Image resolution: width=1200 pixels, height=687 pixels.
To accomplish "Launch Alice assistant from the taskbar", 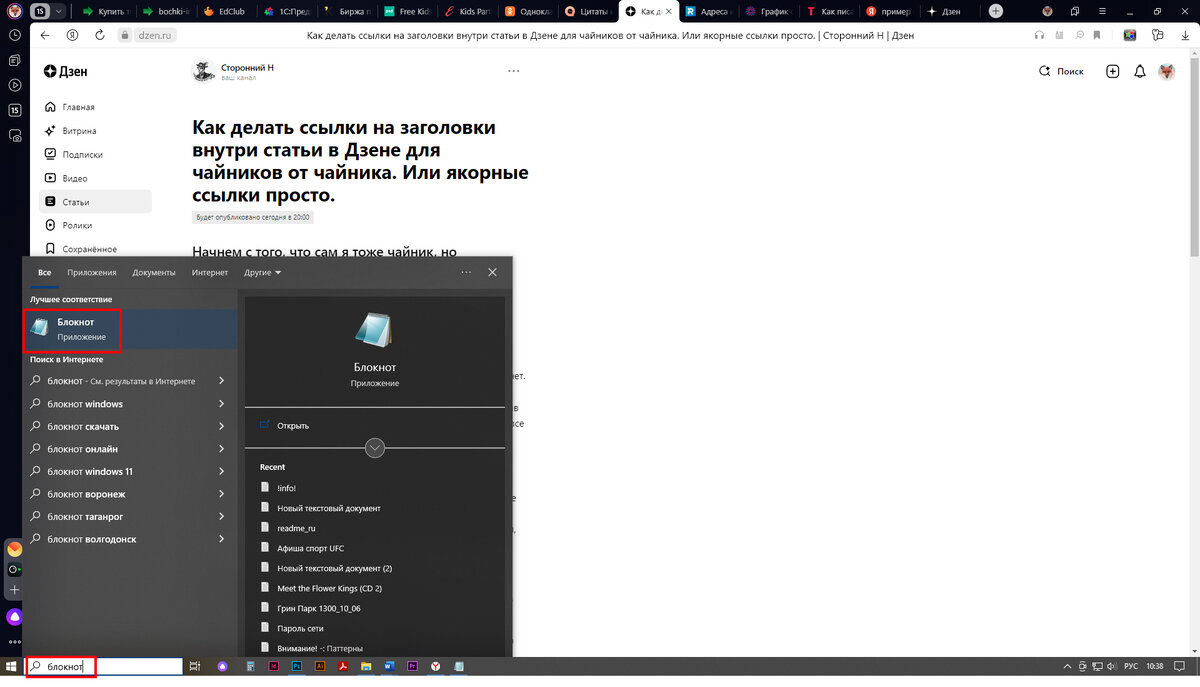I will point(223,666).
